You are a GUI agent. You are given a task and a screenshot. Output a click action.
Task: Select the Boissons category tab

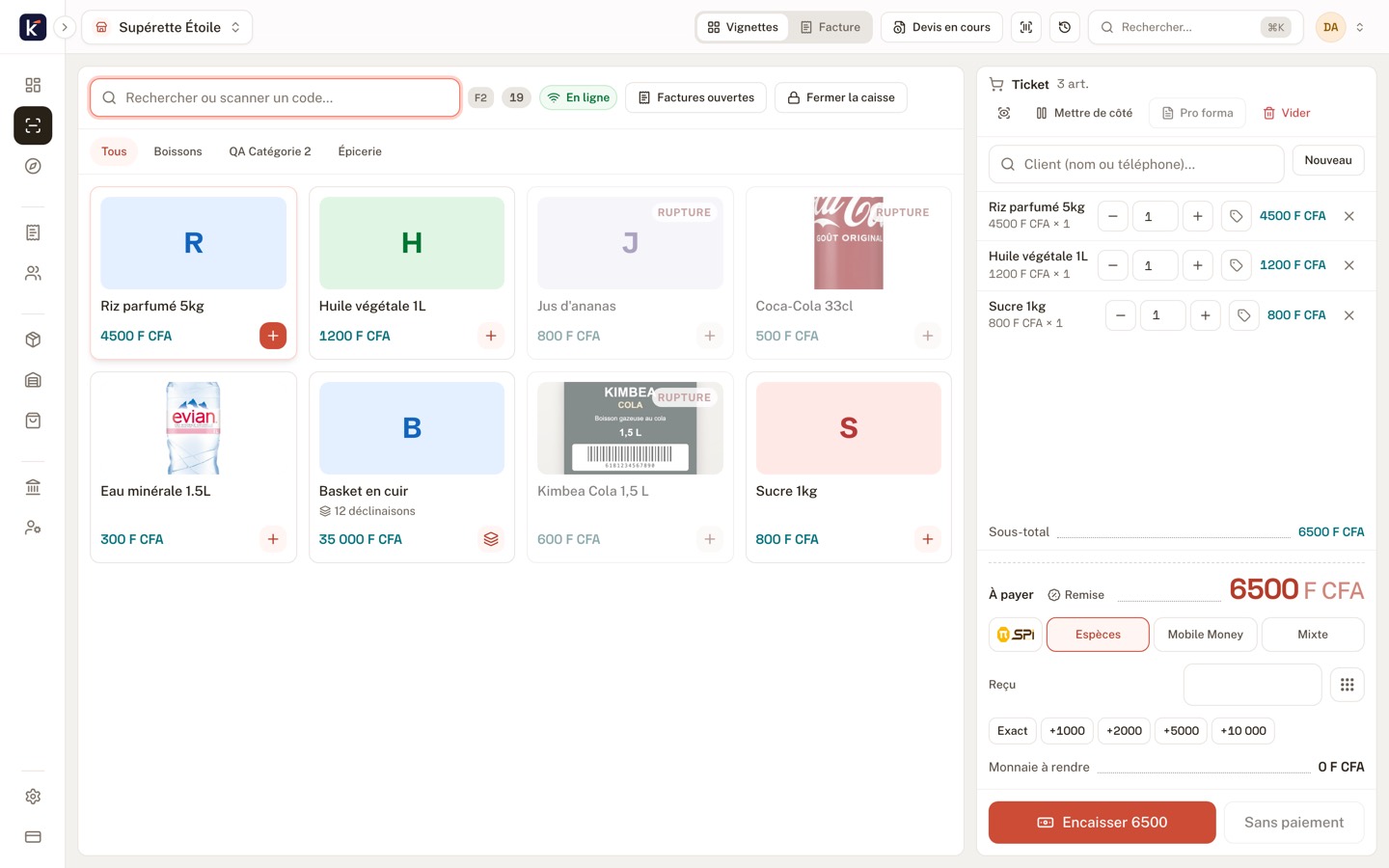coord(177,151)
